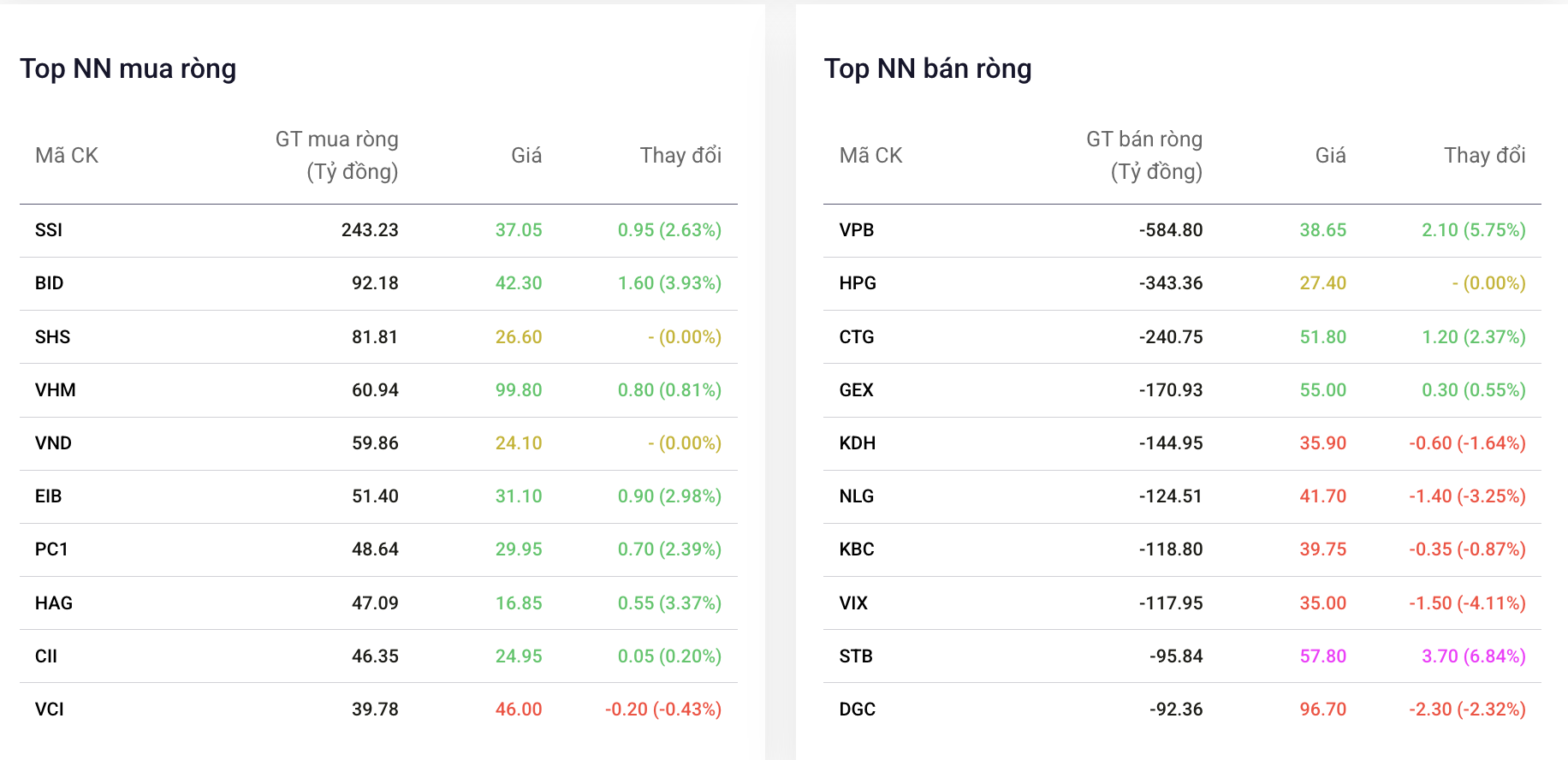
Task: Click 'Thay đổi' header in net-sell table
Action: pyautogui.click(x=1485, y=156)
